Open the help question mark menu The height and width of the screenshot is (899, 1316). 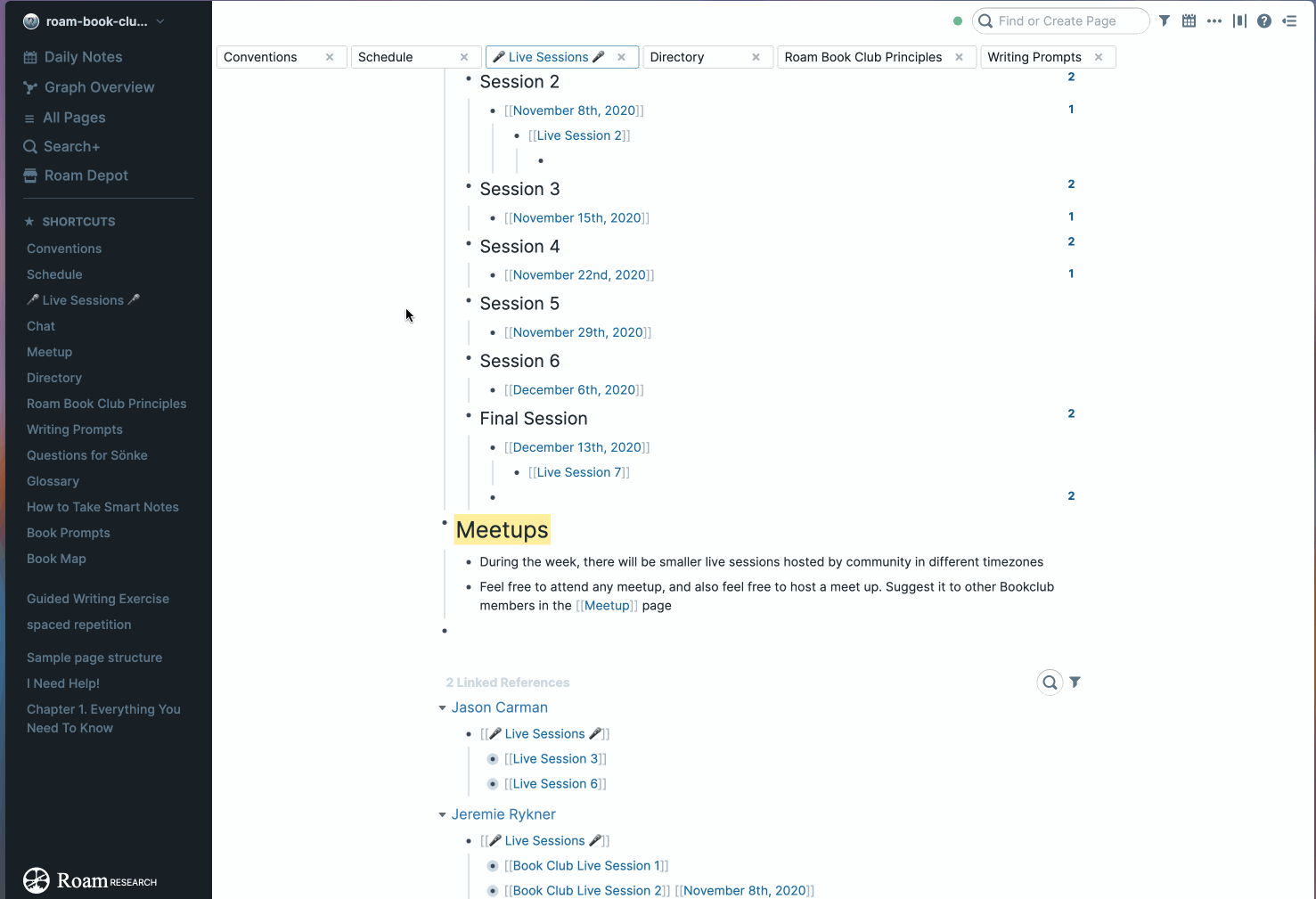pos(1264,20)
